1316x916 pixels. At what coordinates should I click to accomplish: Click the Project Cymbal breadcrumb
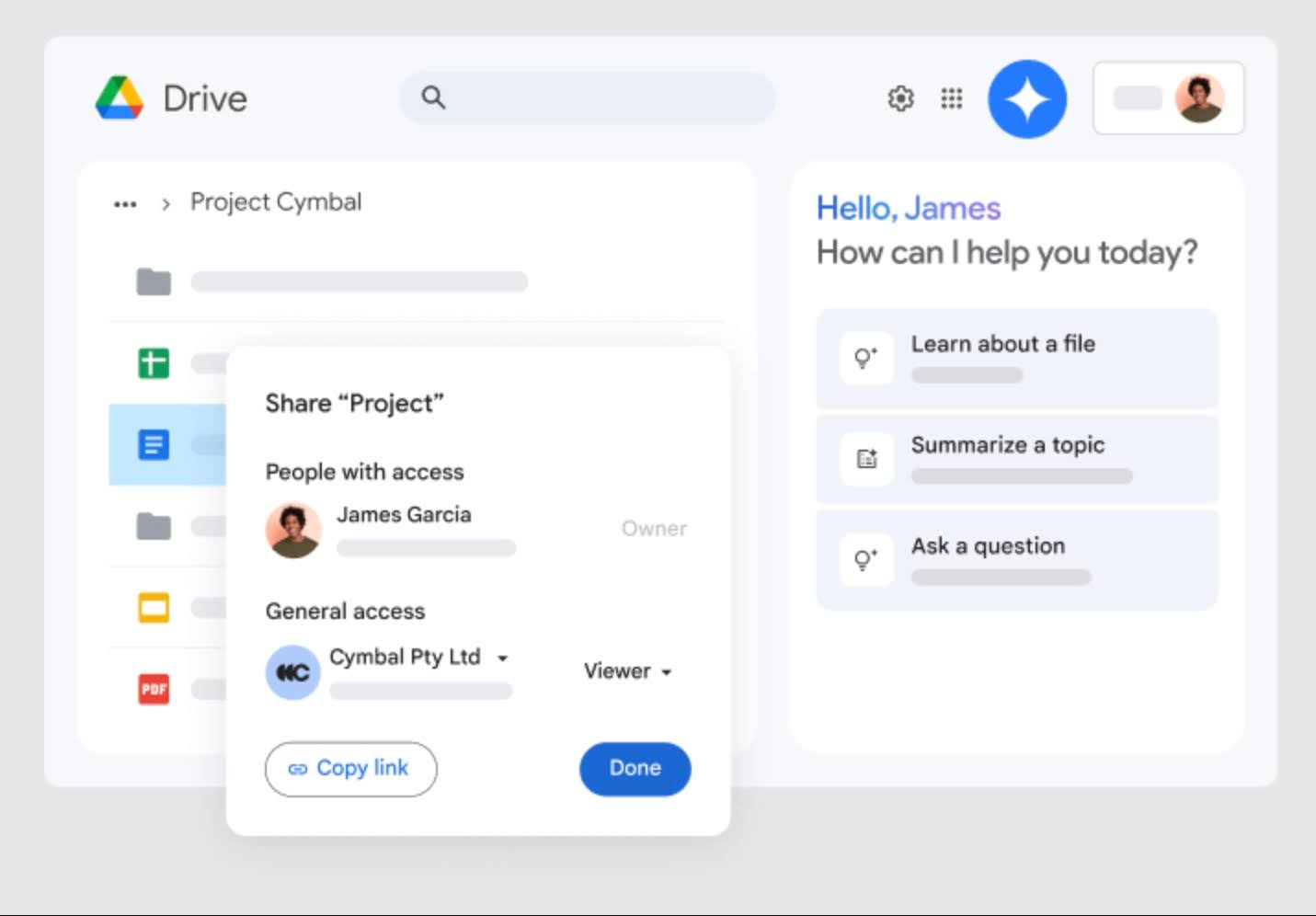pyautogui.click(x=275, y=201)
